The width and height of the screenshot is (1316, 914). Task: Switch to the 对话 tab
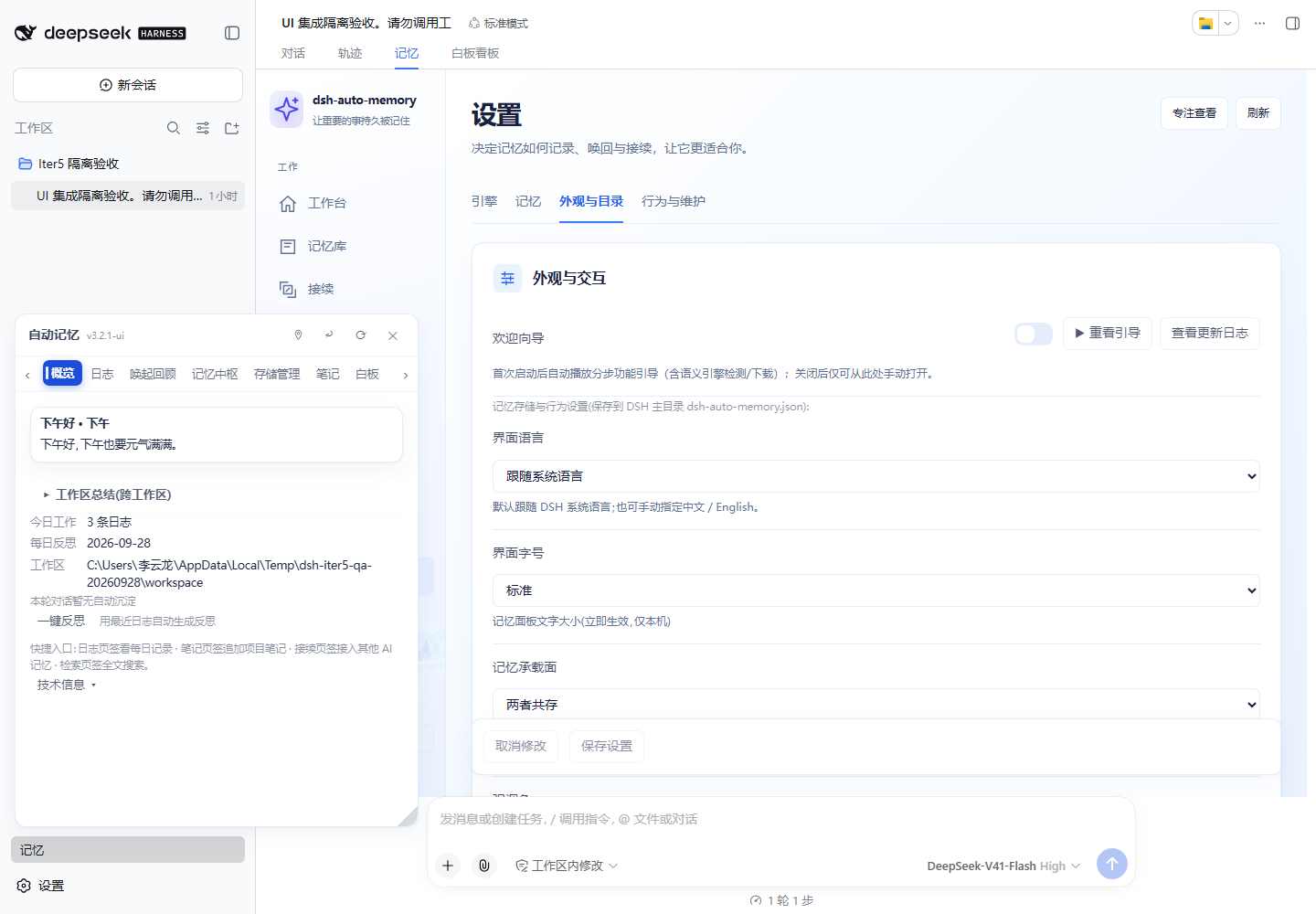pos(293,53)
